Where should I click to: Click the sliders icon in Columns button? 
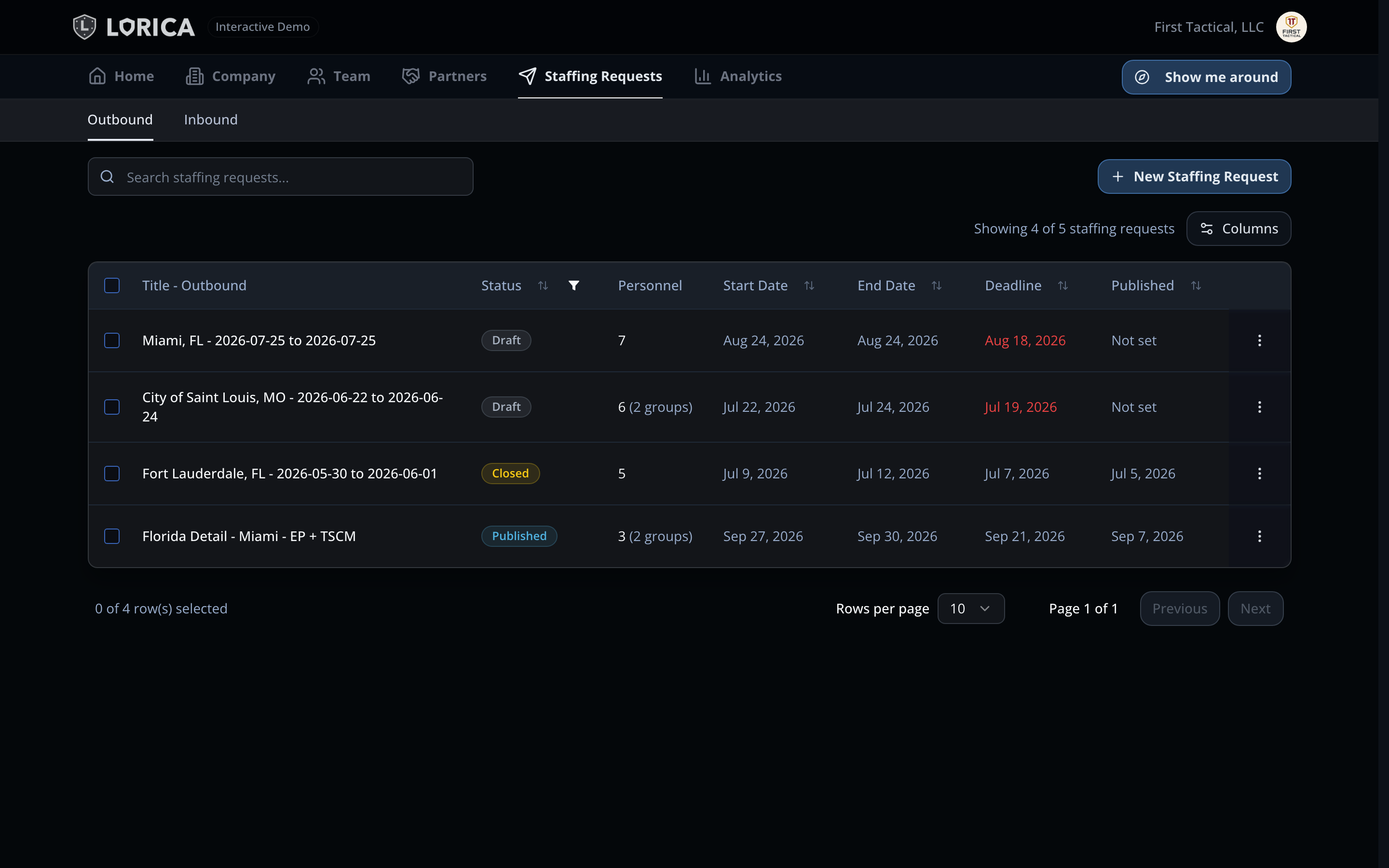[1207, 229]
